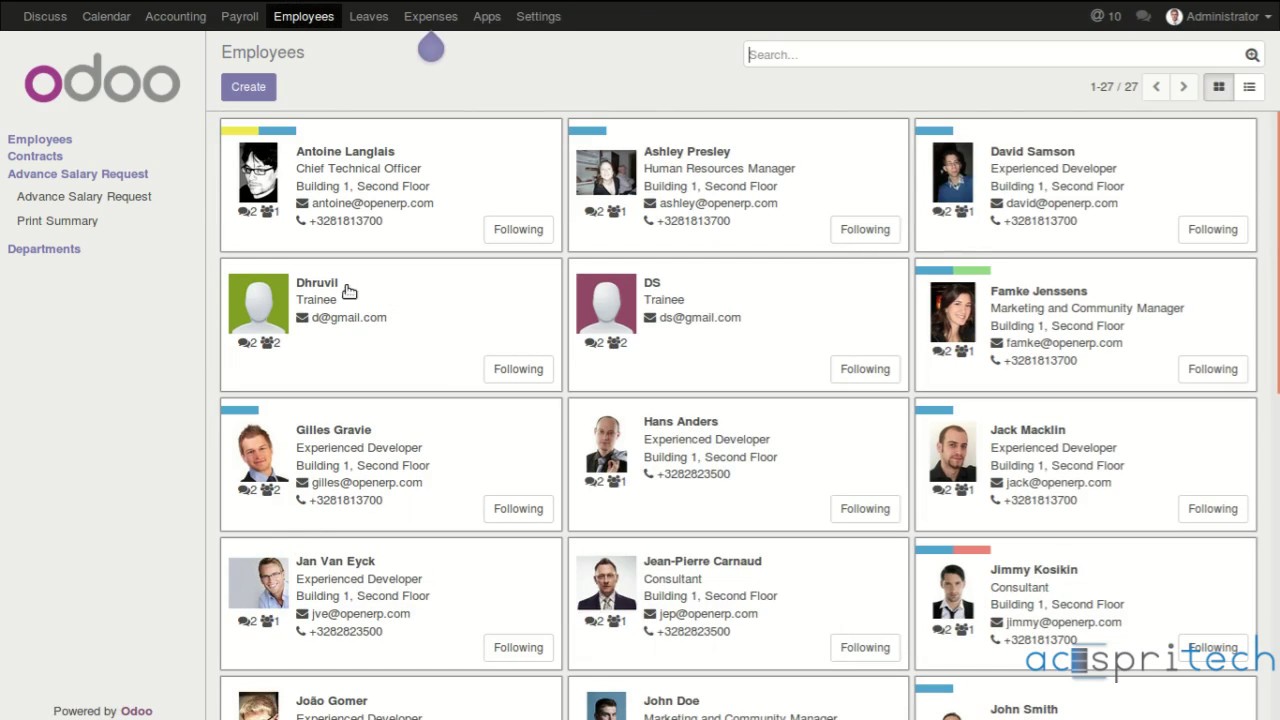Open Contracts sidebar link
Screen dimensions: 1280x720
click(x=35, y=156)
